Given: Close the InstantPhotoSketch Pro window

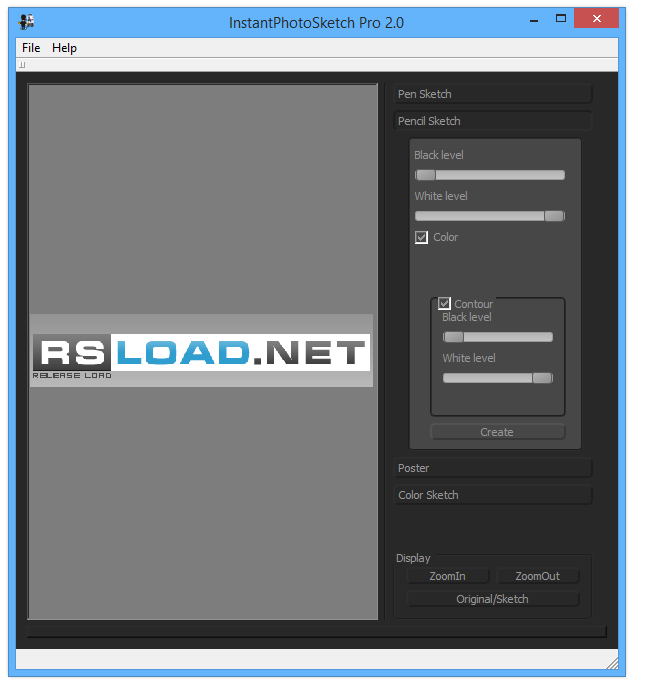Looking at the screenshot, I should 596,18.
